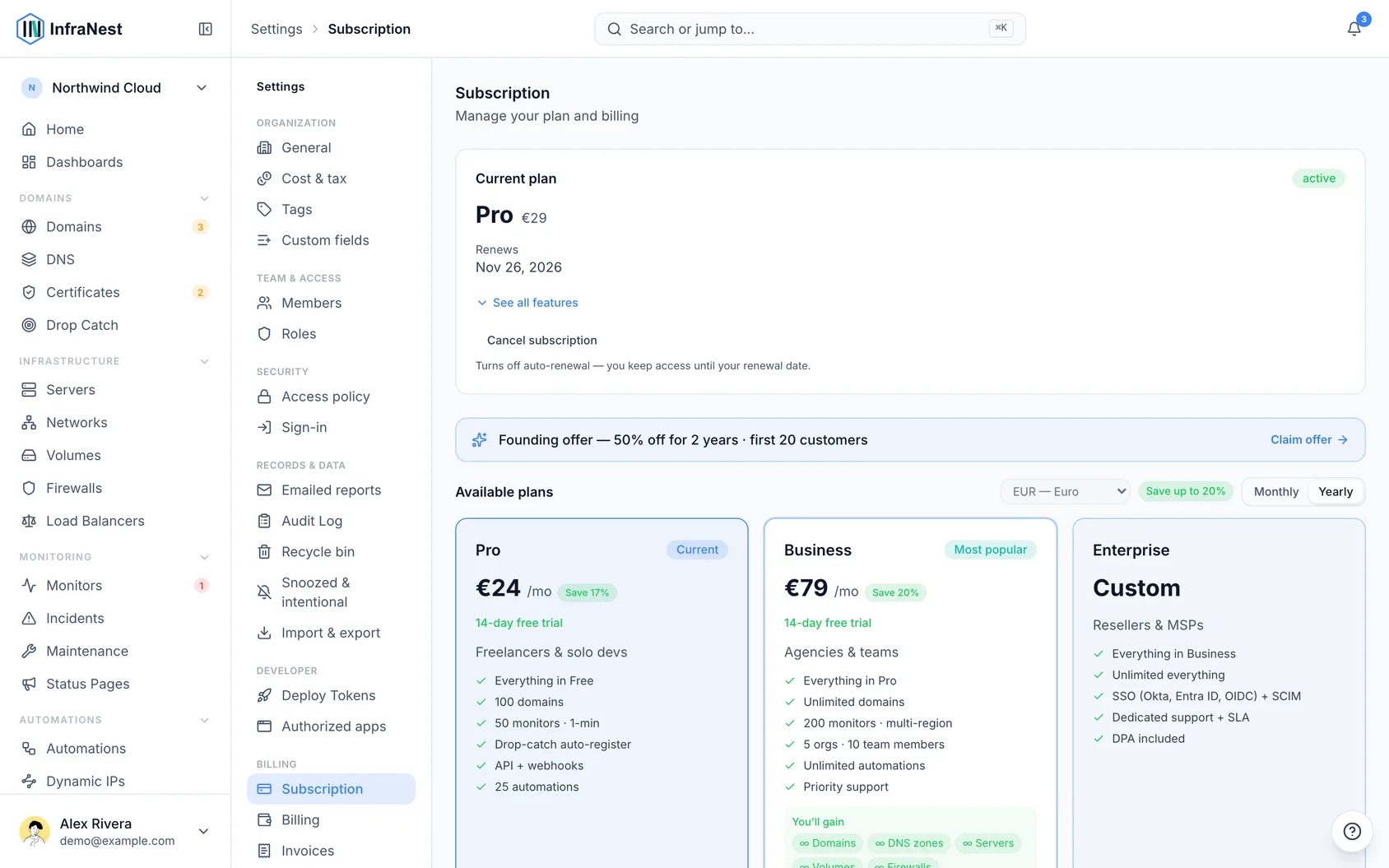Open the Alex Rivera account menu
Viewport: 1389px width, 868px height.
tap(115, 831)
